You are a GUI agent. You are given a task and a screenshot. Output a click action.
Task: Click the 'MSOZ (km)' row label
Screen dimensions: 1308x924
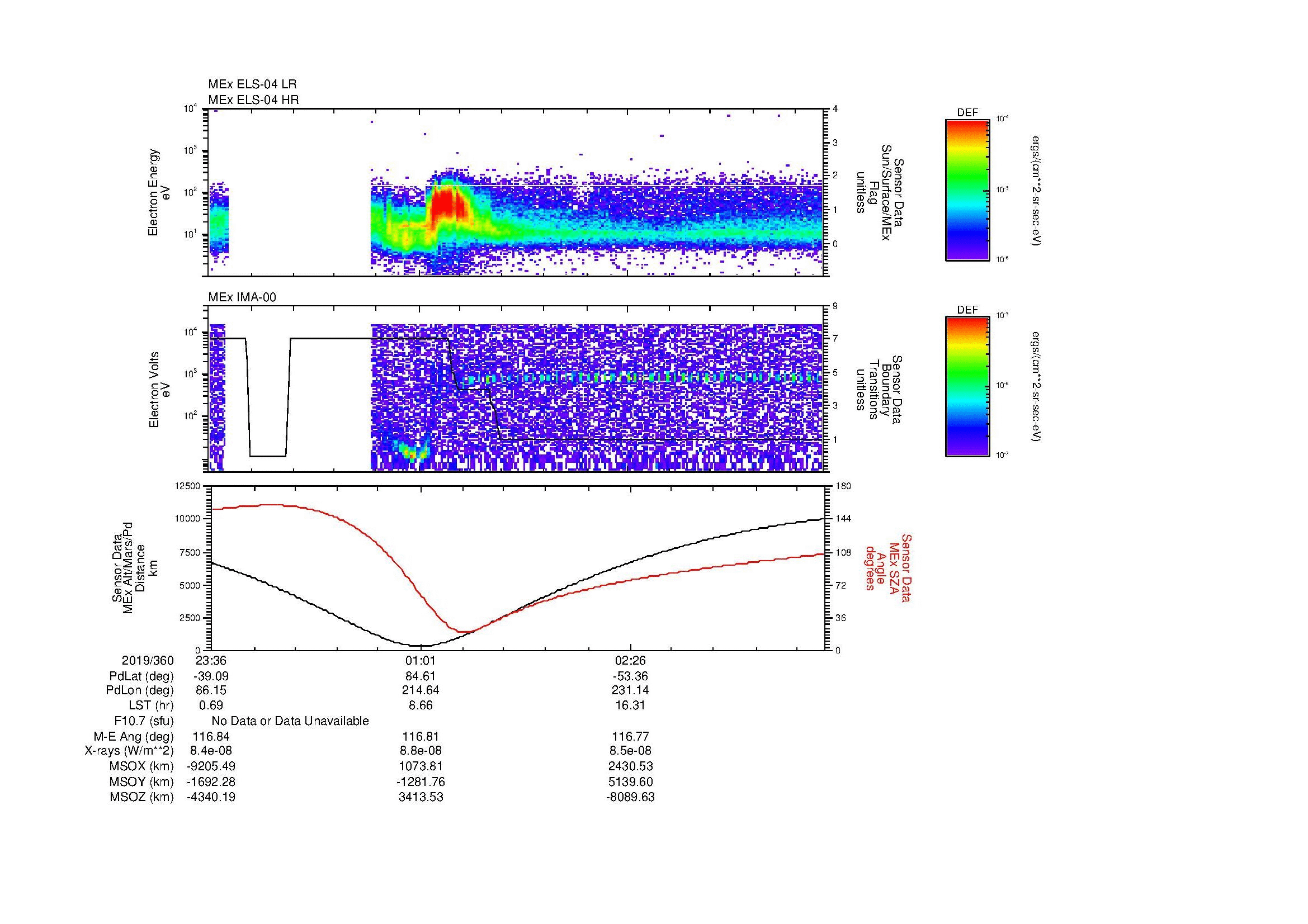(x=142, y=797)
